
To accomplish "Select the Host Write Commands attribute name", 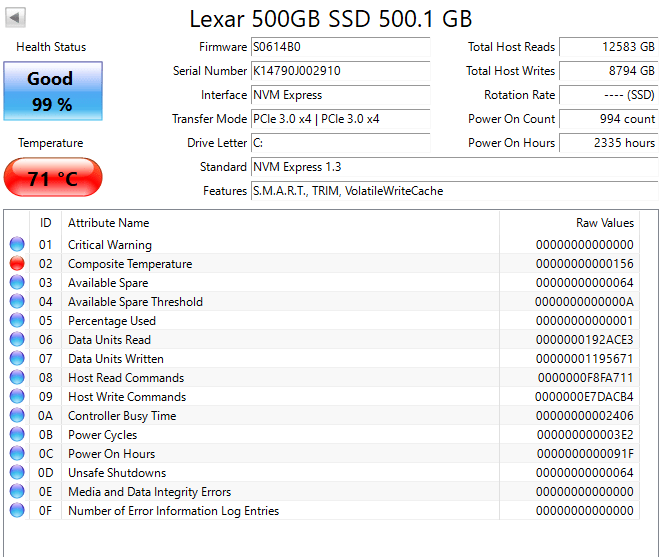I will [x=127, y=397].
